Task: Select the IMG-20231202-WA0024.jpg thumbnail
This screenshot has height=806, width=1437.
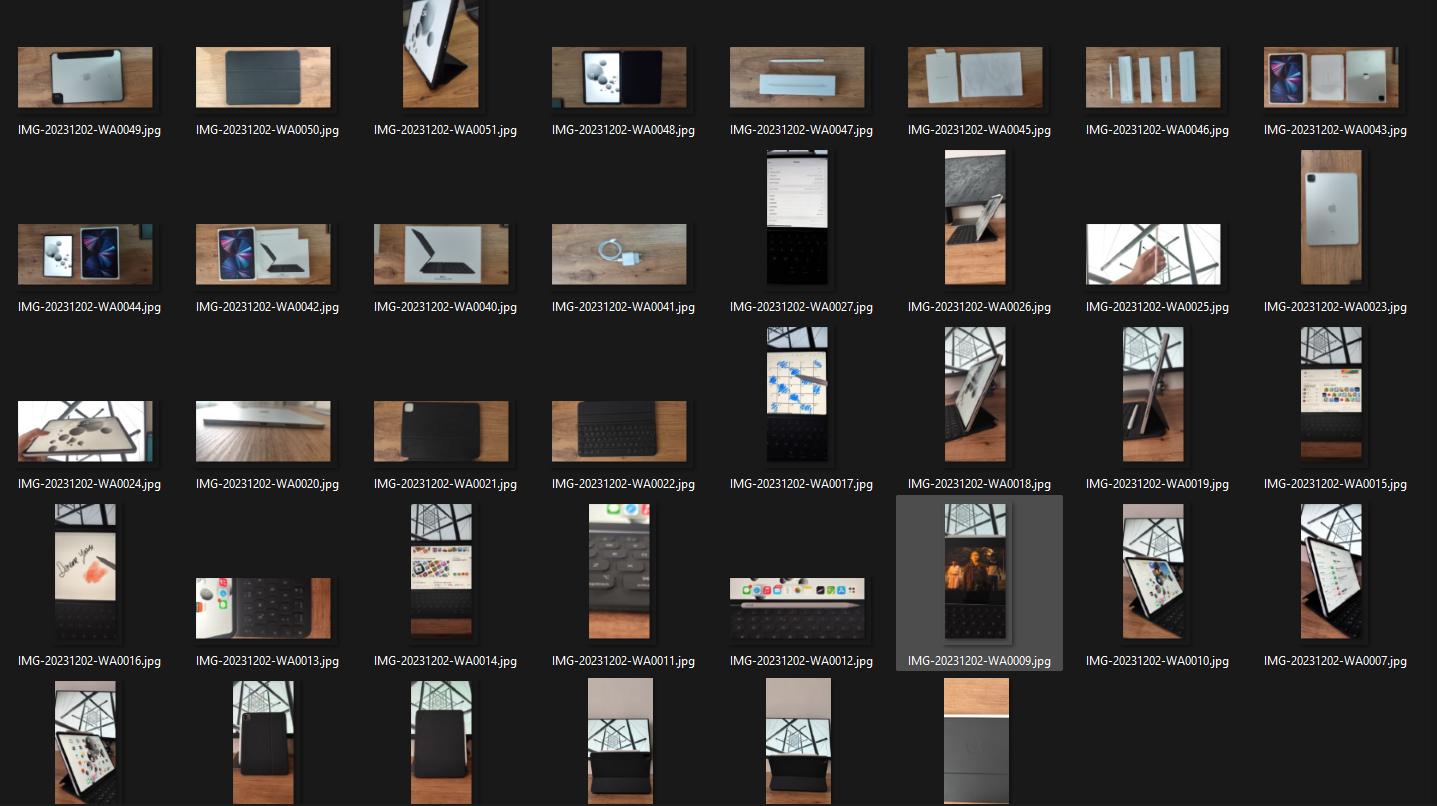Action: pos(85,431)
